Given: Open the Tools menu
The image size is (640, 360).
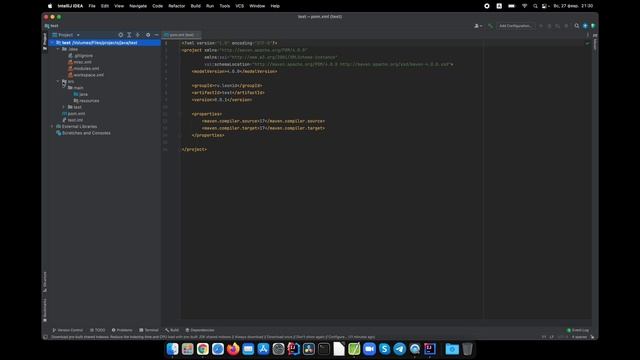Looking at the screenshot, I should (x=224, y=6).
